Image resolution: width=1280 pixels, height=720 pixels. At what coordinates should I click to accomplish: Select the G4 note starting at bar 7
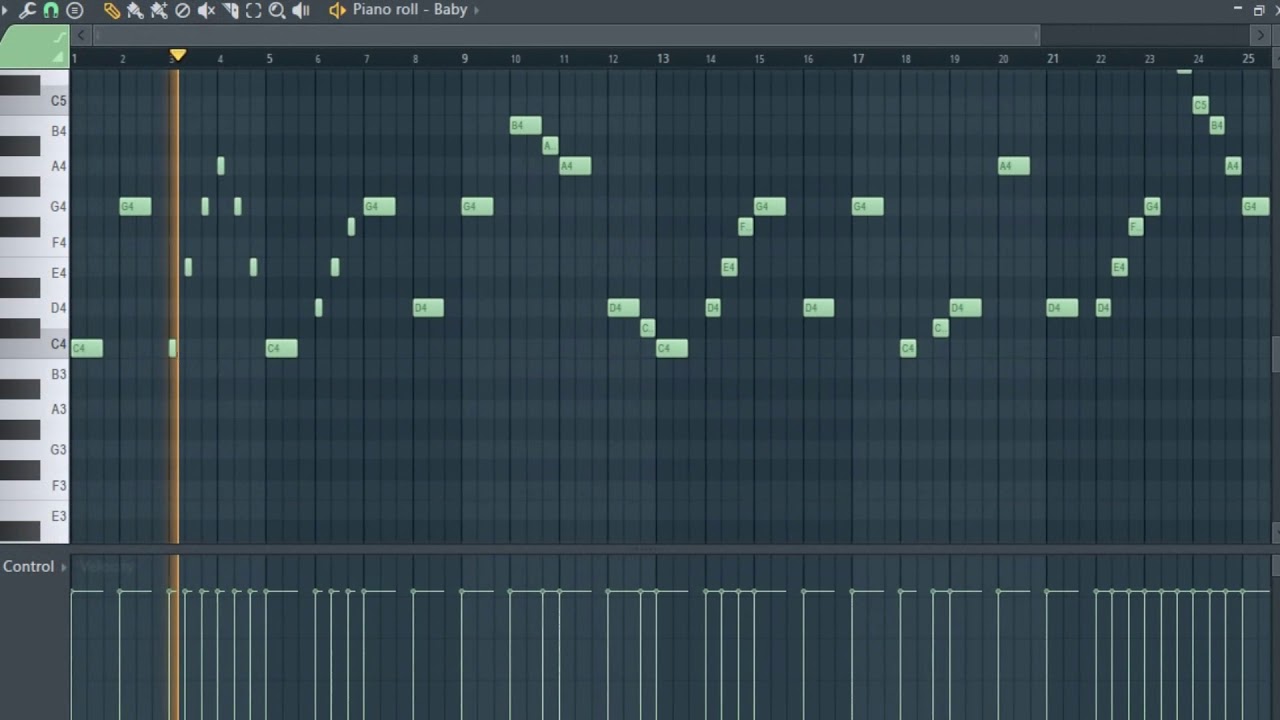click(x=380, y=207)
